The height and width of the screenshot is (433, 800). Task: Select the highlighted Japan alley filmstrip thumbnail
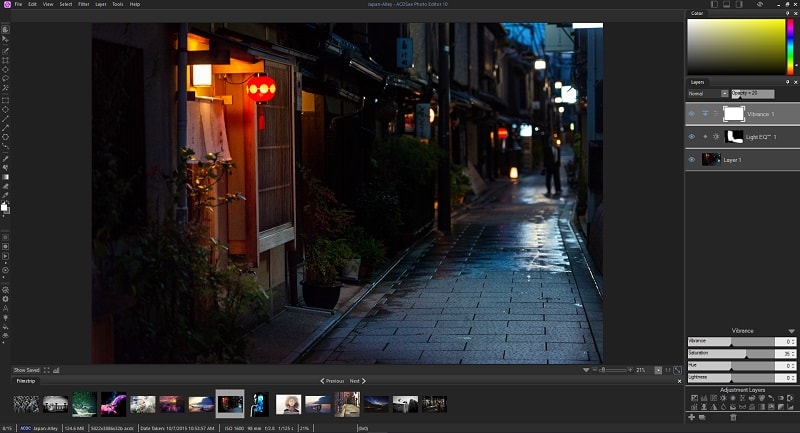click(230, 404)
